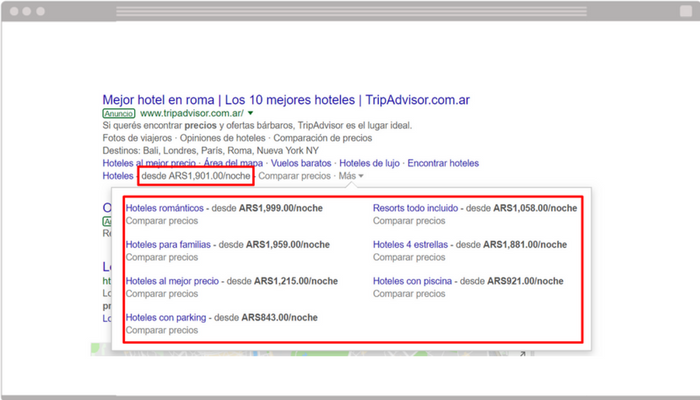The height and width of the screenshot is (400, 700).
Task: Click 'Comparar precios' beside the Más dropdown
Action: [294, 176]
